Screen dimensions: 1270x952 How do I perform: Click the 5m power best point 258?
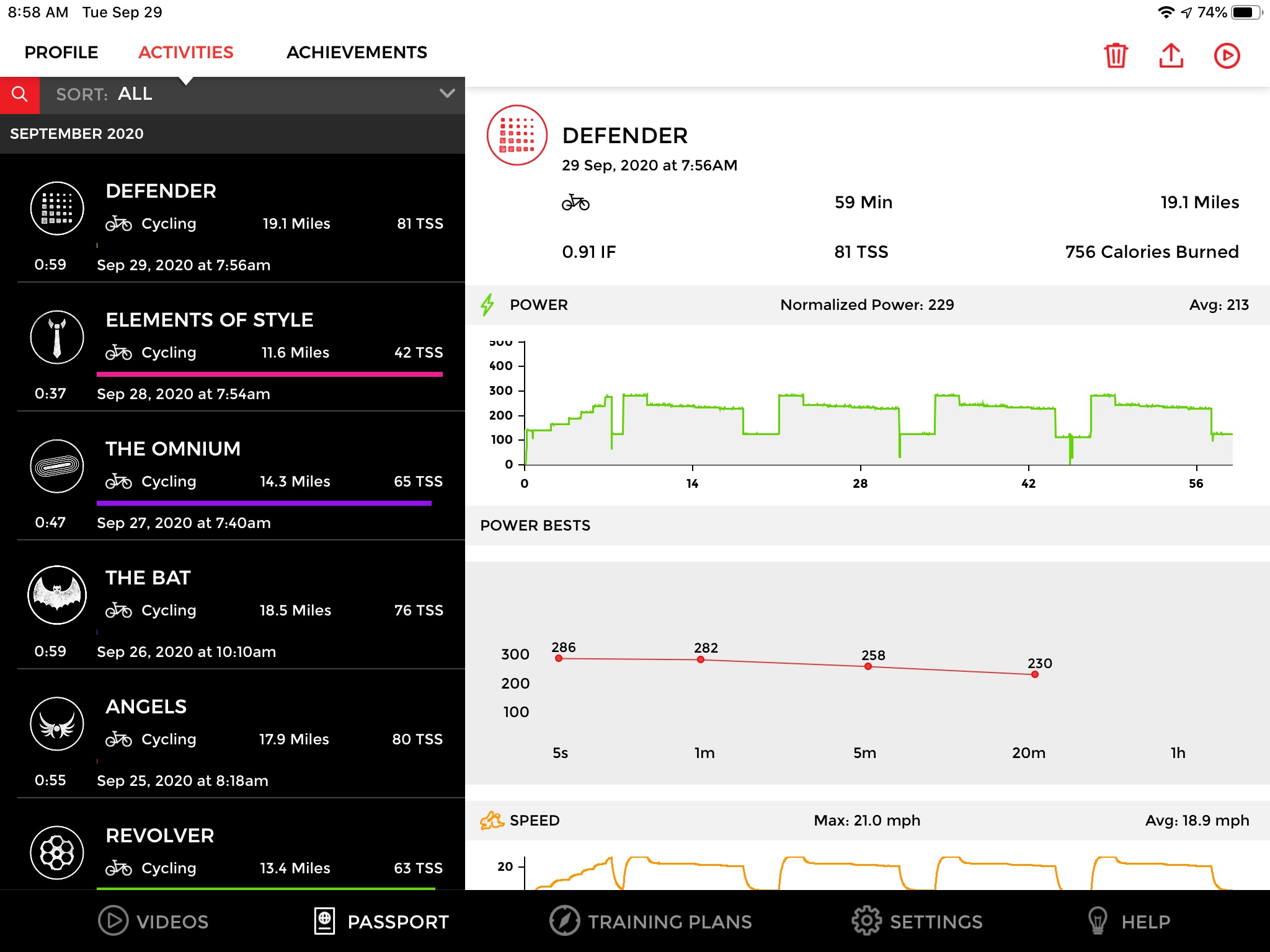(x=868, y=666)
